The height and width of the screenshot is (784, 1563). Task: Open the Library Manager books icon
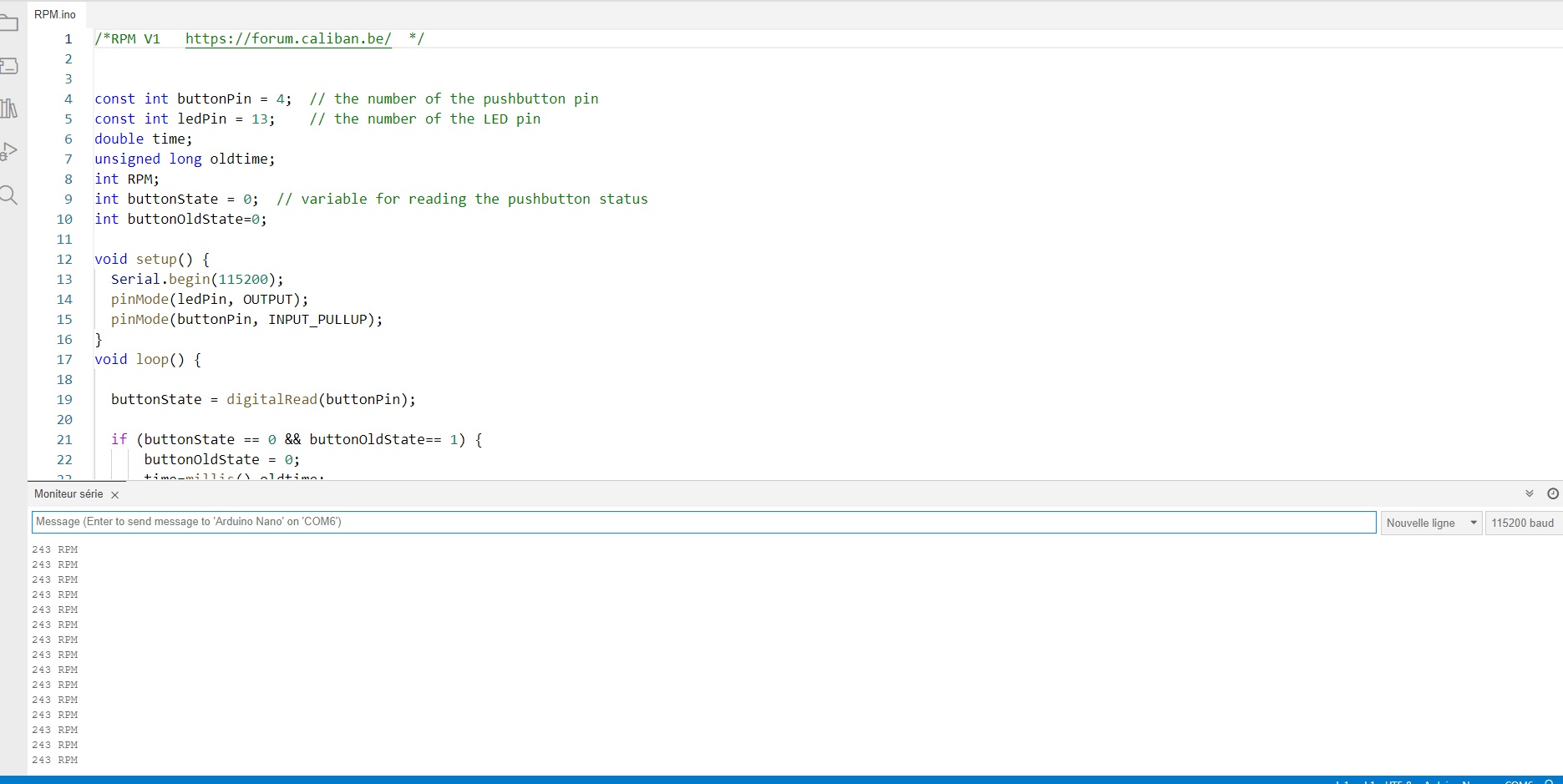pos(9,109)
